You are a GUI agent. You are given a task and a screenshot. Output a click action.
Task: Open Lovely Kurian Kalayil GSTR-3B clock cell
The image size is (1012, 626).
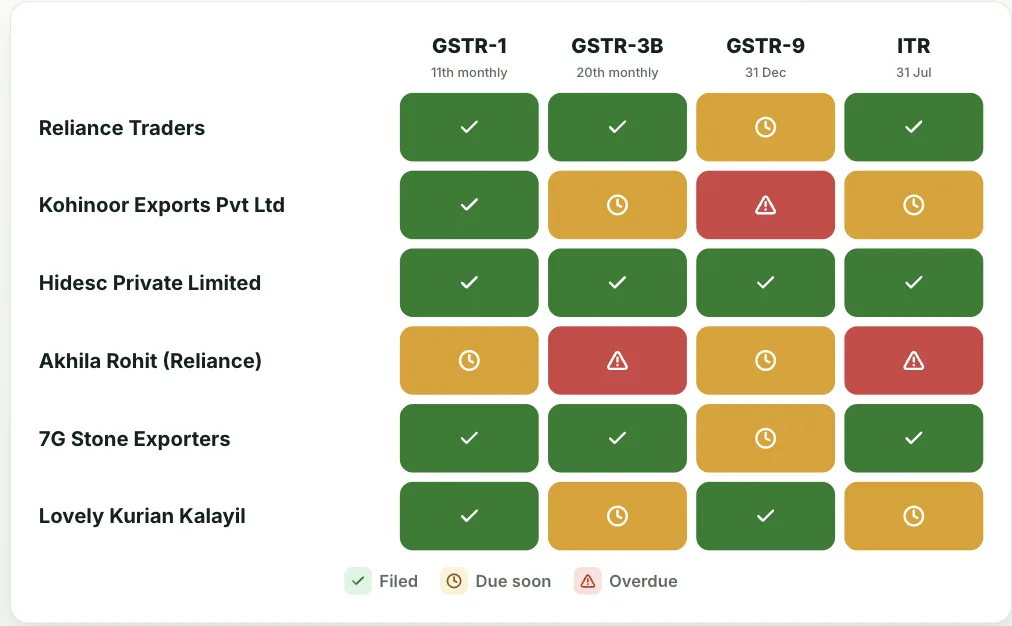(x=617, y=516)
